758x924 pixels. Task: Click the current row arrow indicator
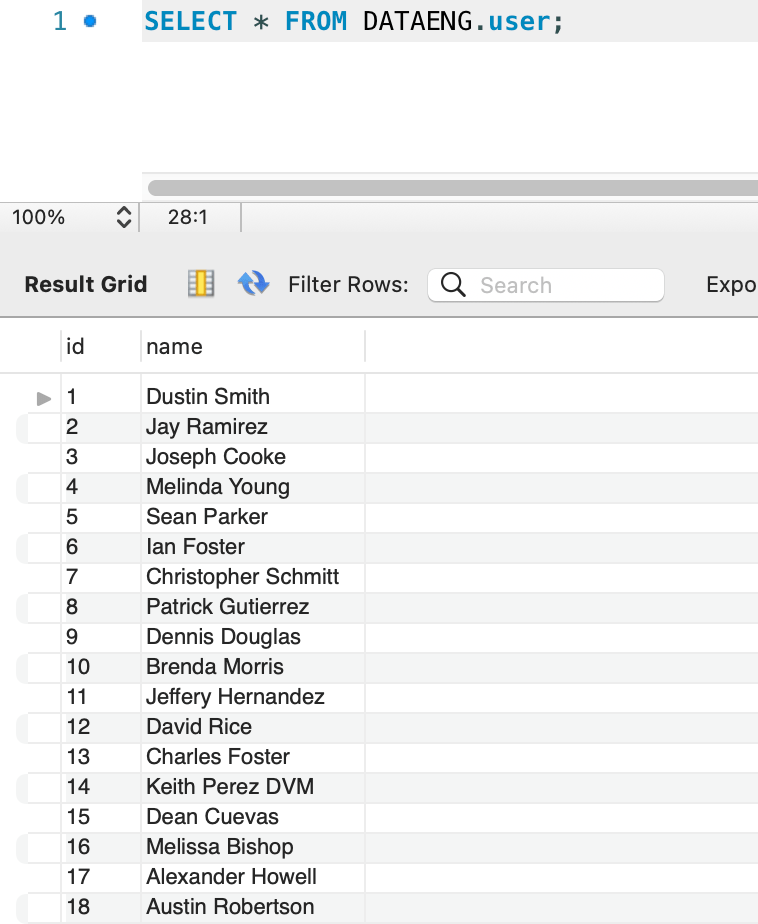[x=43, y=398]
